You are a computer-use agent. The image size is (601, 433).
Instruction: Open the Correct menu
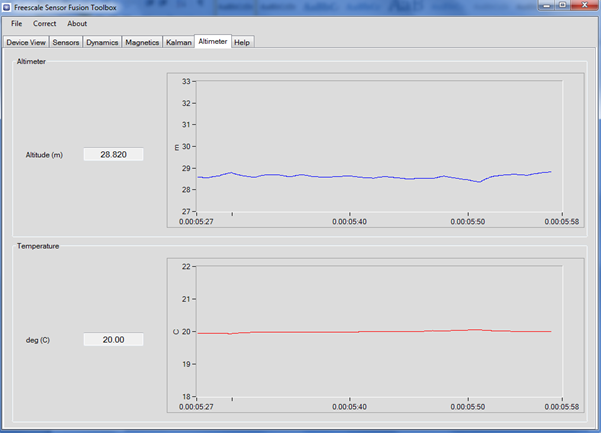point(44,24)
